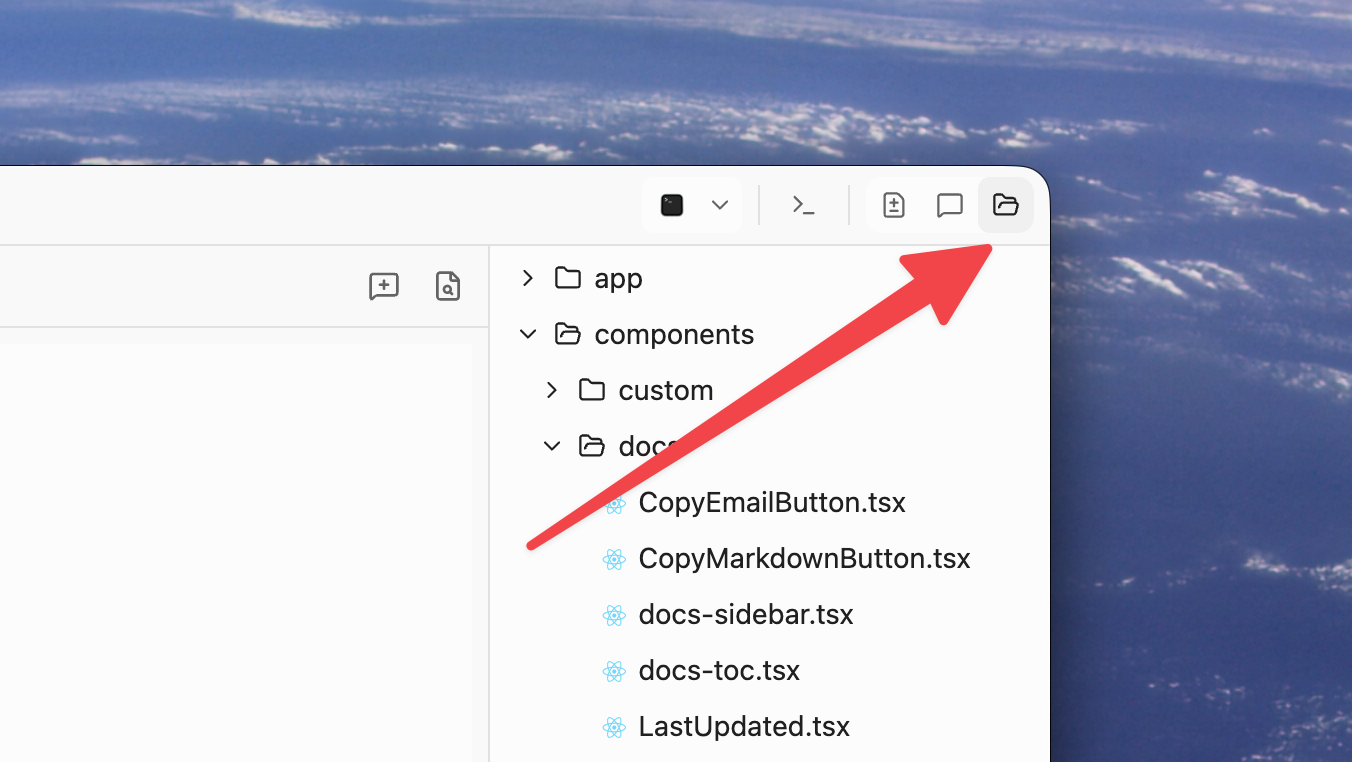Expand the app folder chevron
Image resolution: width=1352 pixels, height=762 pixels.
click(x=528, y=278)
